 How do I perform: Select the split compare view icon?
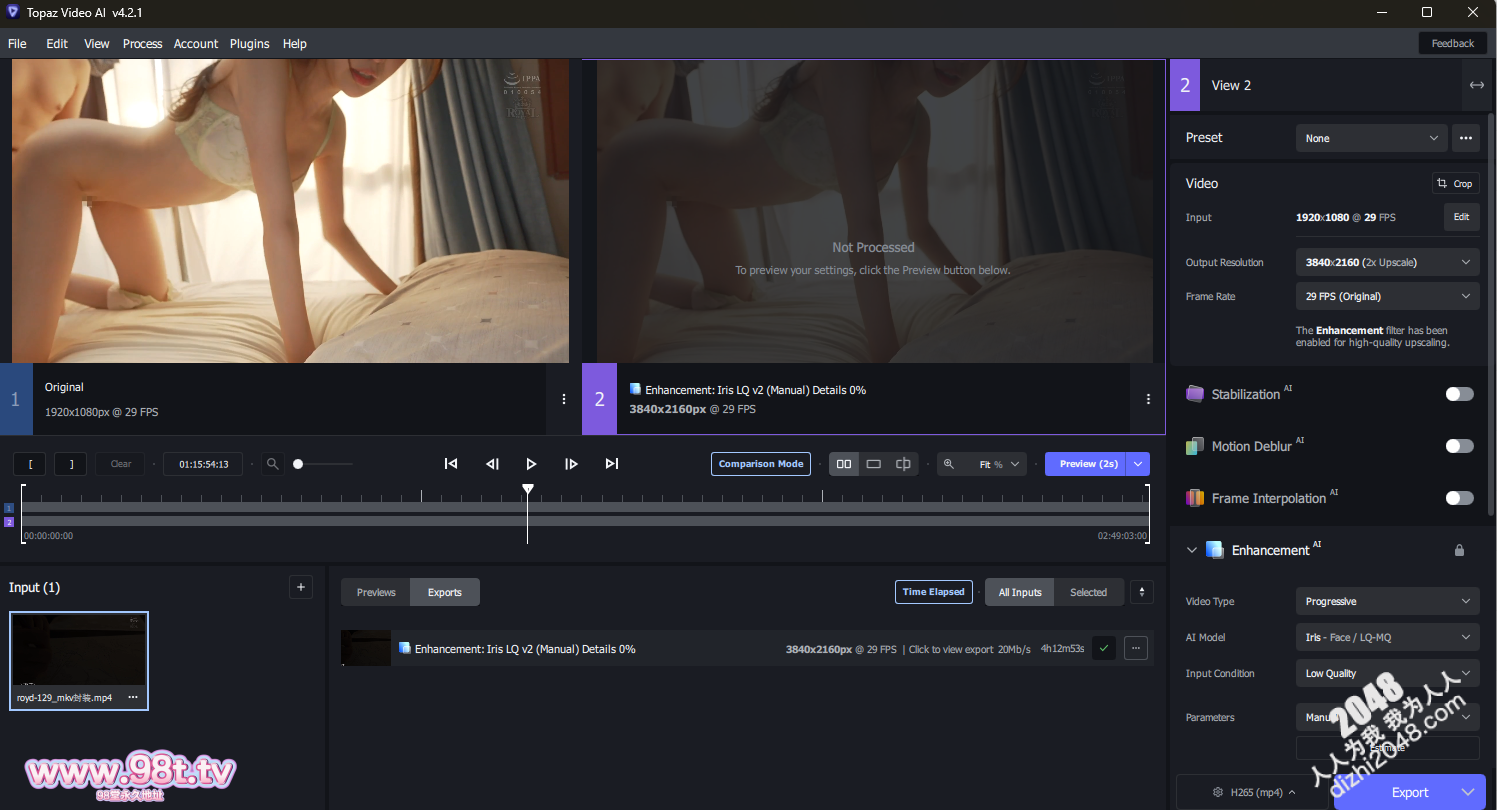(903, 464)
